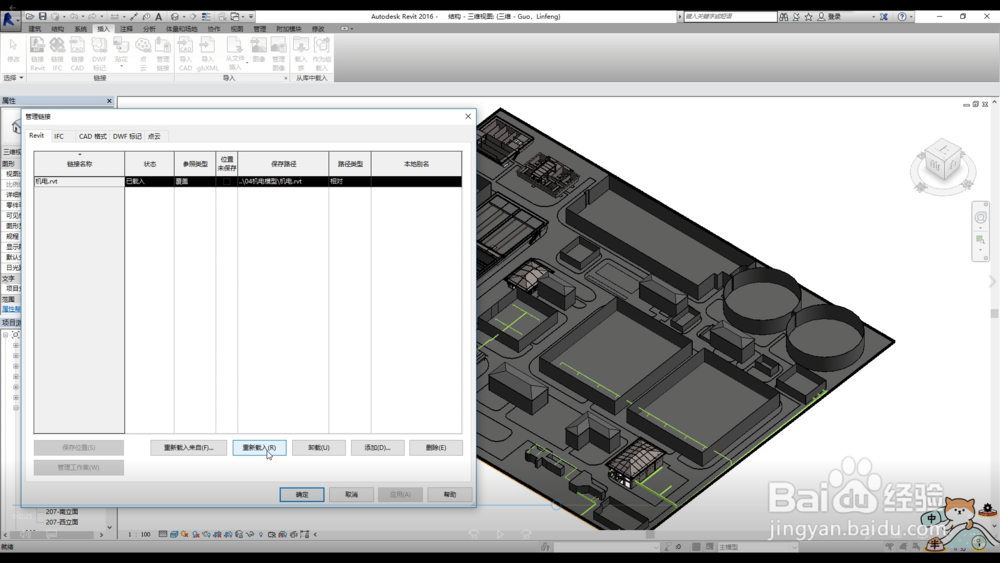Click the 覆盖 reference type cell
The width and height of the screenshot is (1000, 563).
[x=195, y=182]
